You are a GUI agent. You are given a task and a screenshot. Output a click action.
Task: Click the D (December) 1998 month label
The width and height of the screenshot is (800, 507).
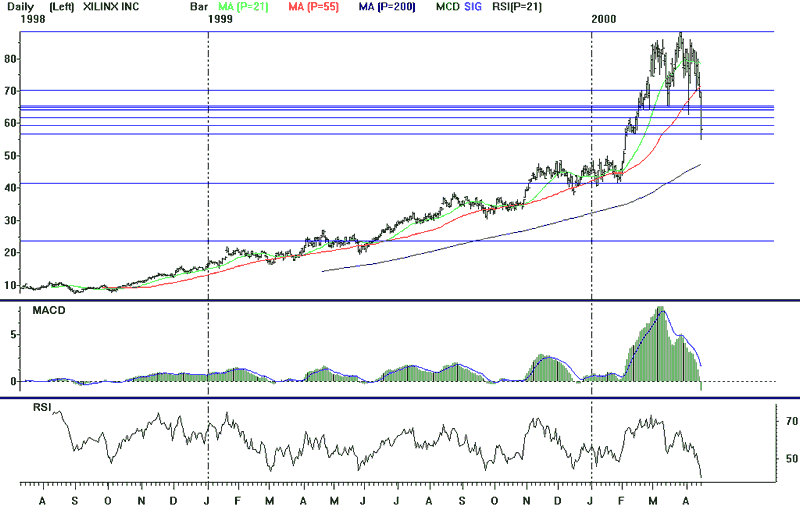coord(173,501)
